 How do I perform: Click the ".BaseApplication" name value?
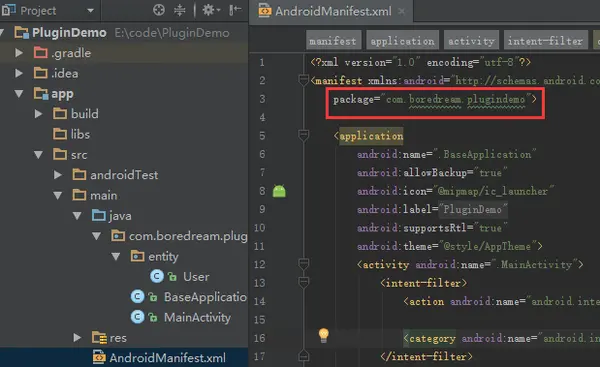click(x=487, y=154)
